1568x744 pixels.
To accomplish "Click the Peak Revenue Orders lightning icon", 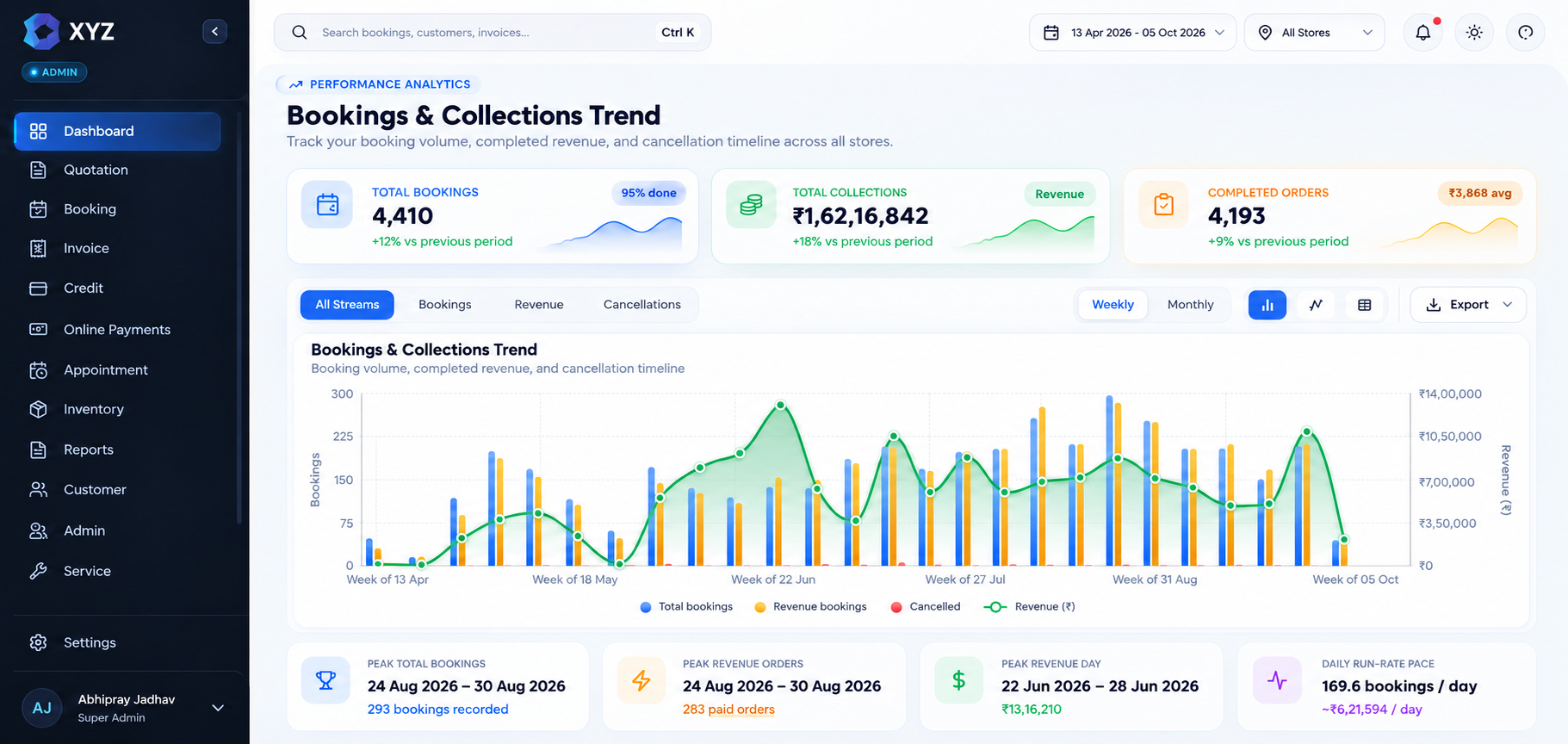I will (641, 680).
